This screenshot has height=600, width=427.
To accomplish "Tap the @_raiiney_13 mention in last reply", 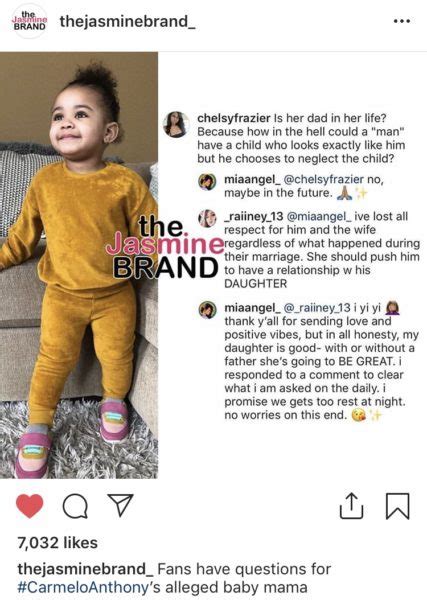I will (317, 308).
